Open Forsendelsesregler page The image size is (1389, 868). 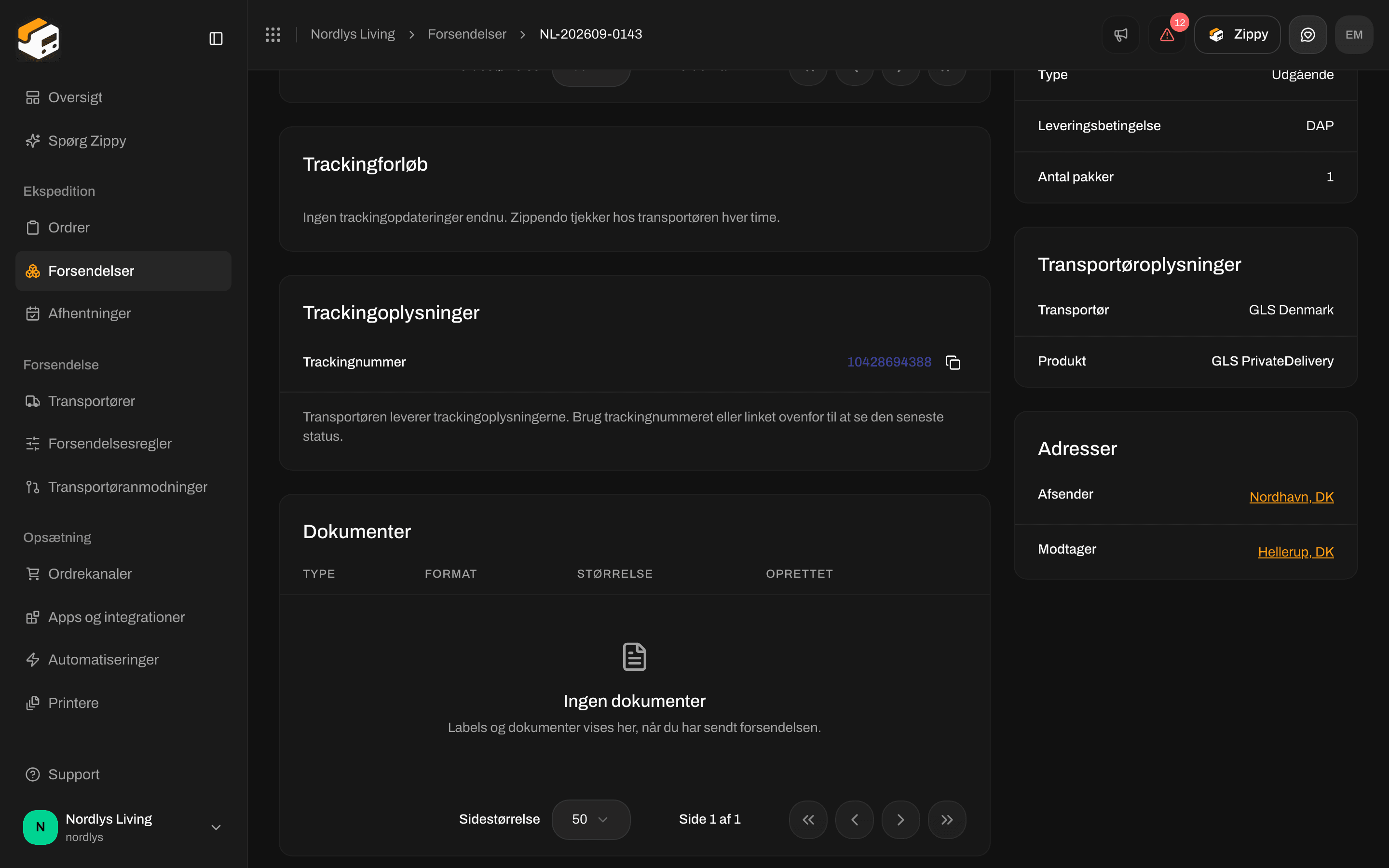click(123, 444)
